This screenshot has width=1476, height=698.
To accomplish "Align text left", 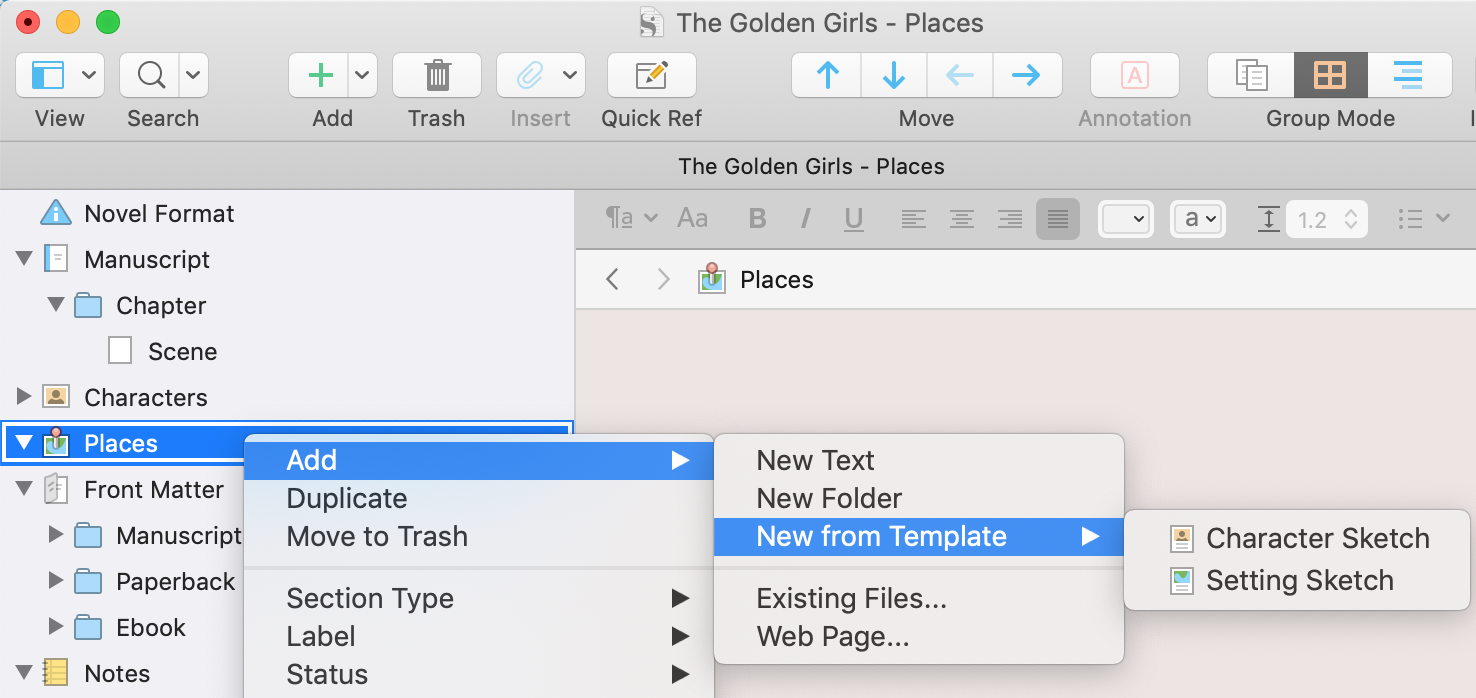I will pyautogui.click(x=914, y=218).
